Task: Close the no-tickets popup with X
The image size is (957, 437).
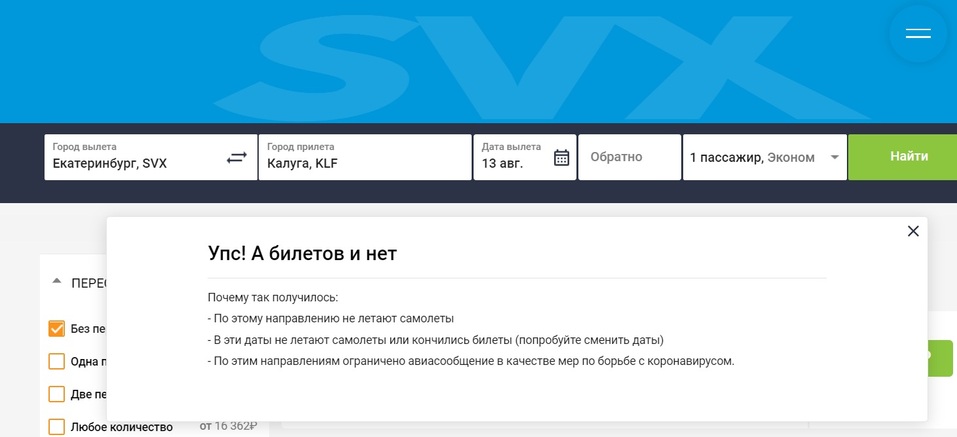Action: coord(912,231)
